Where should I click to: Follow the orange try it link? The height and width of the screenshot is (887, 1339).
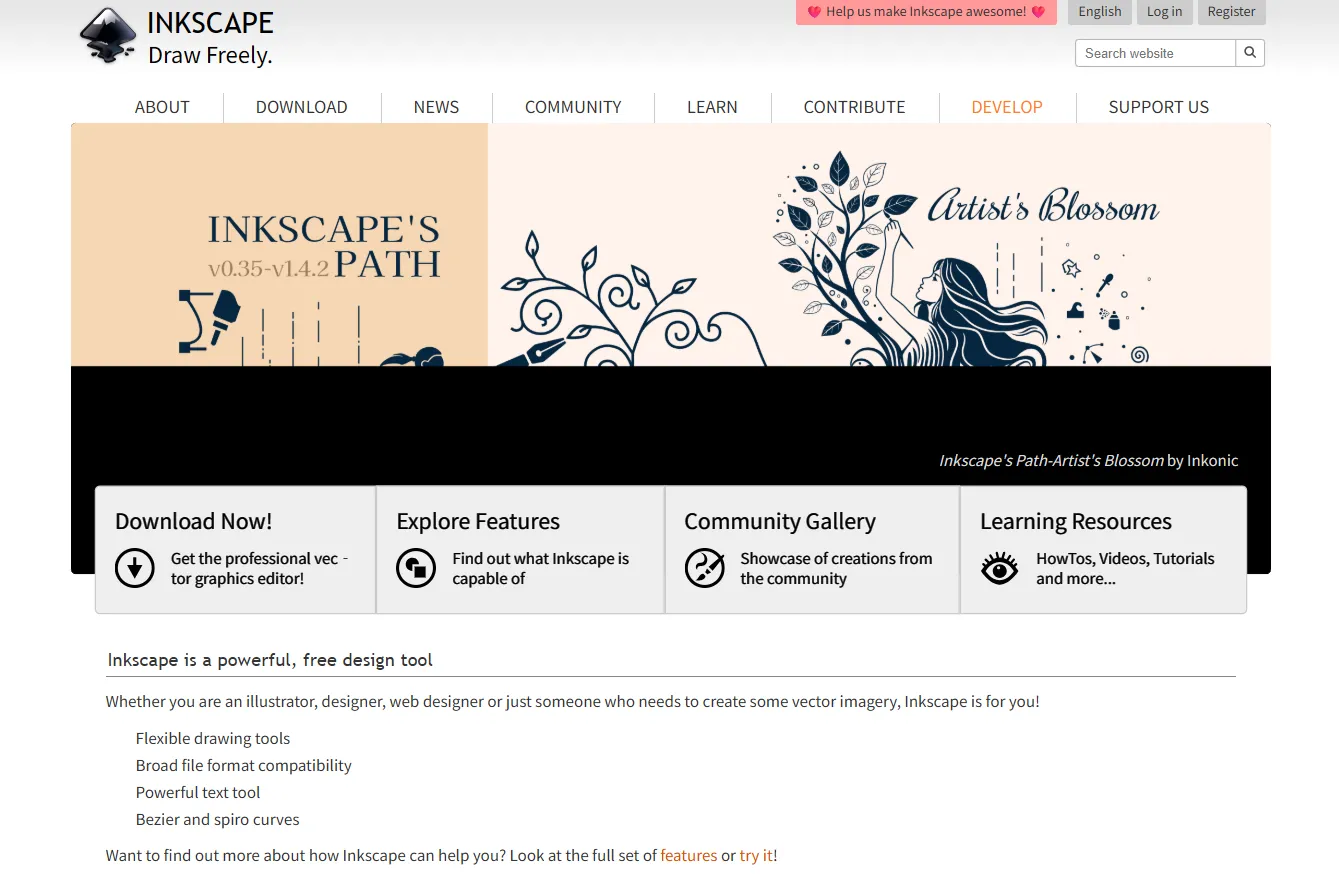click(756, 856)
